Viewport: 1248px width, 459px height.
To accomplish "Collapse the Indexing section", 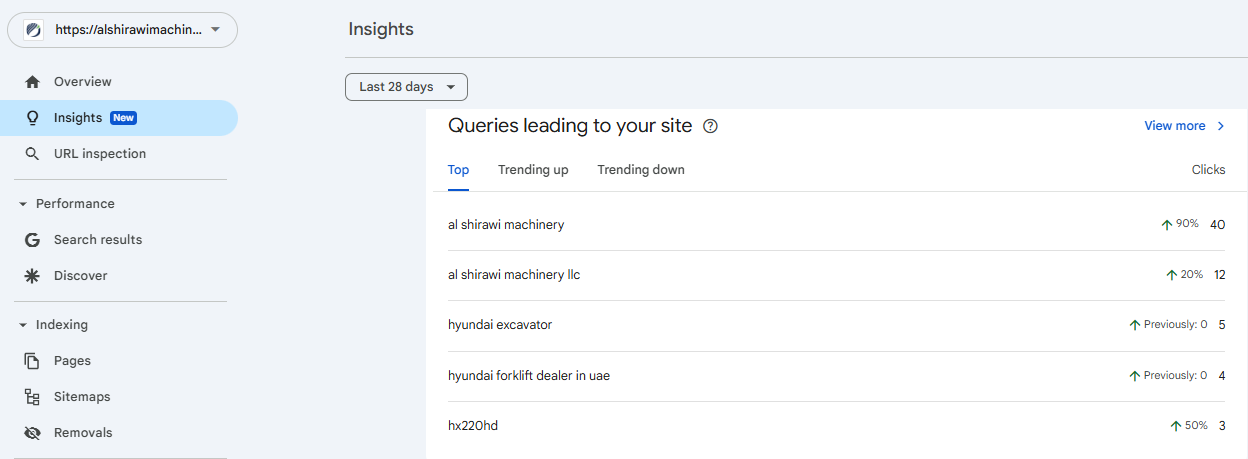I will pos(23,325).
